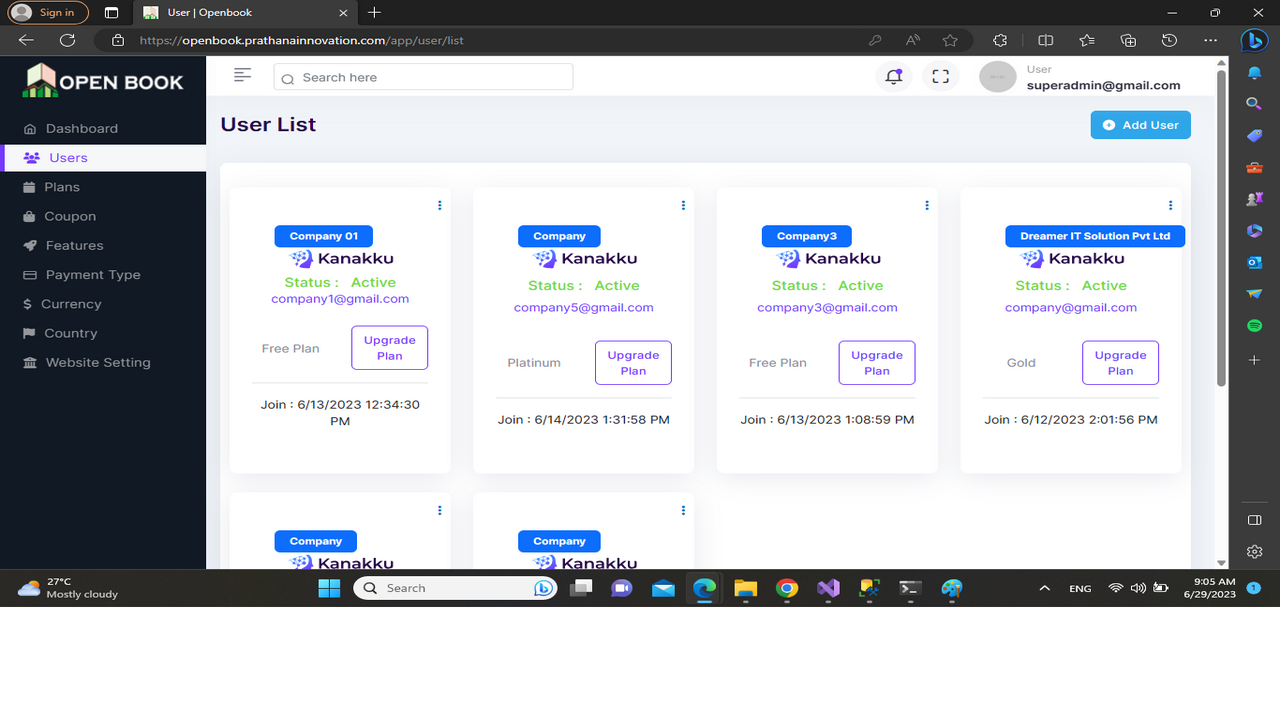The width and height of the screenshot is (1280, 720).
Task: Click the company3@gmail.com email link
Action: click(x=827, y=307)
